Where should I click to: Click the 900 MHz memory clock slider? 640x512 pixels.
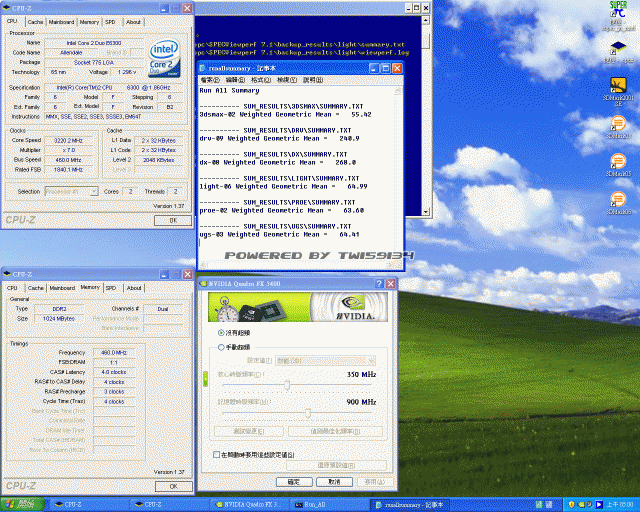(x=308, y=413)
